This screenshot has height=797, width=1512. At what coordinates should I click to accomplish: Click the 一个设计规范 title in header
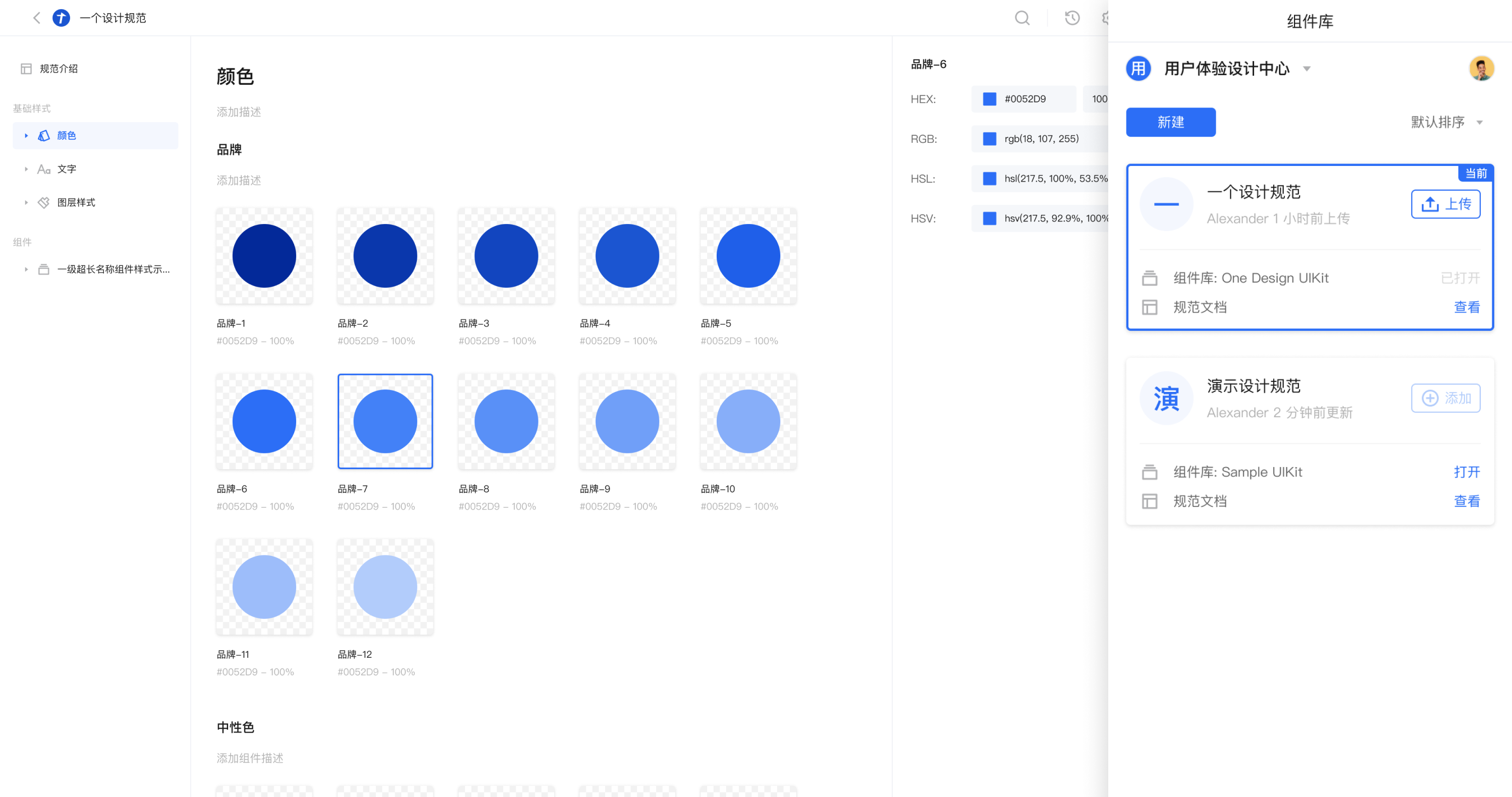(x=113, y=18)
